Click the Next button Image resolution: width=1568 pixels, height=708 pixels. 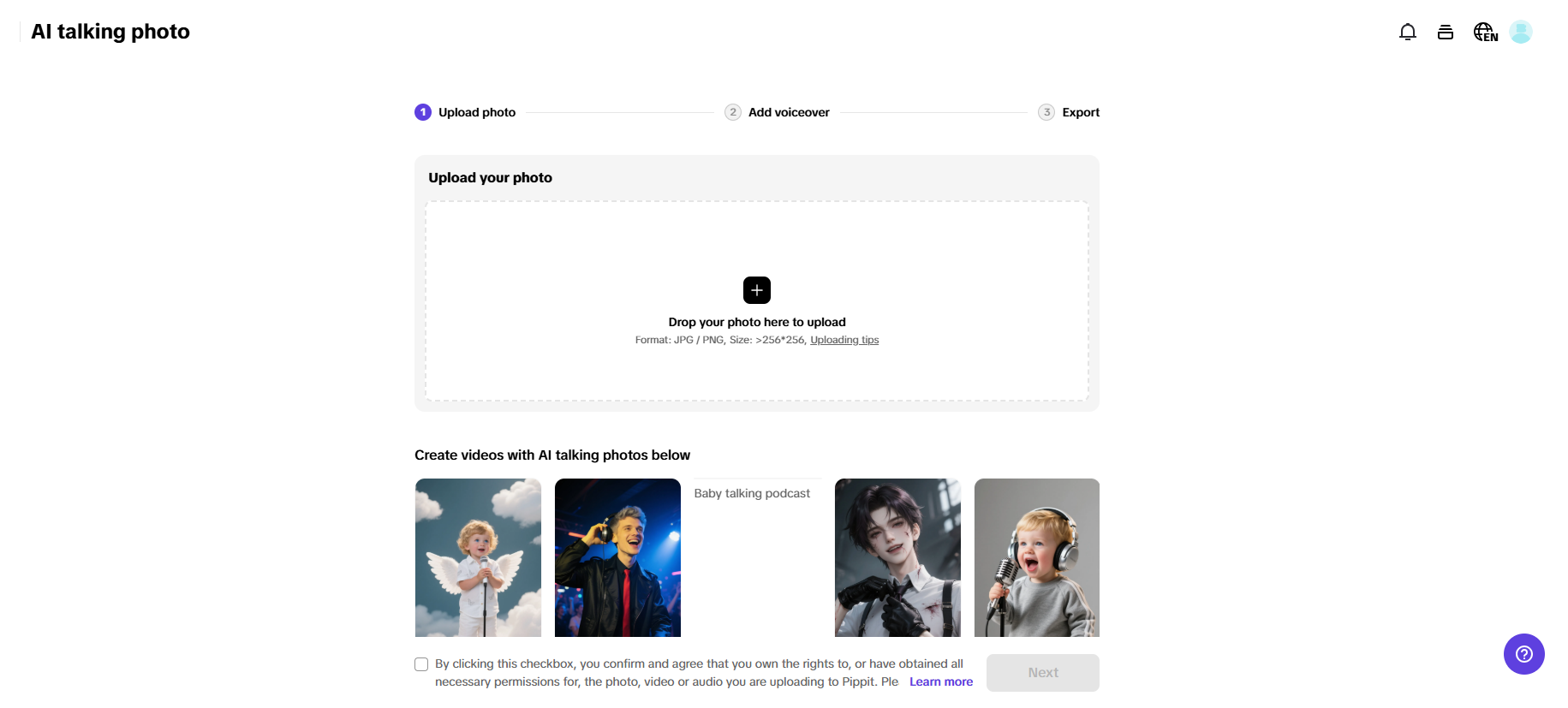point(1042,673)
